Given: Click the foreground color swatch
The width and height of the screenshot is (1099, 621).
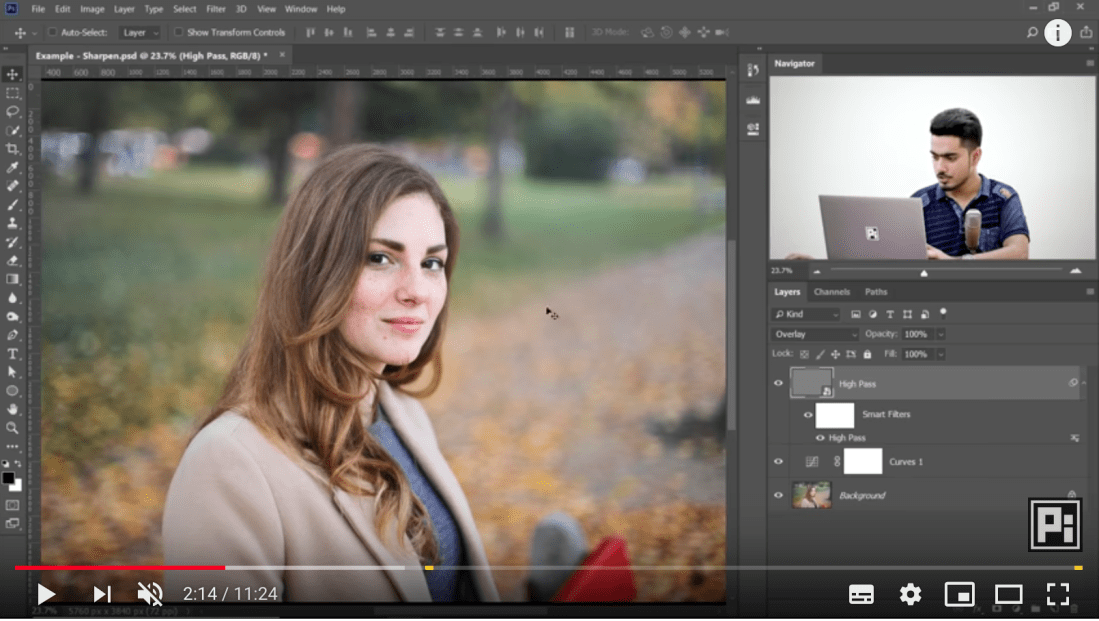Looking at the screenshot, I should (9, 478).
